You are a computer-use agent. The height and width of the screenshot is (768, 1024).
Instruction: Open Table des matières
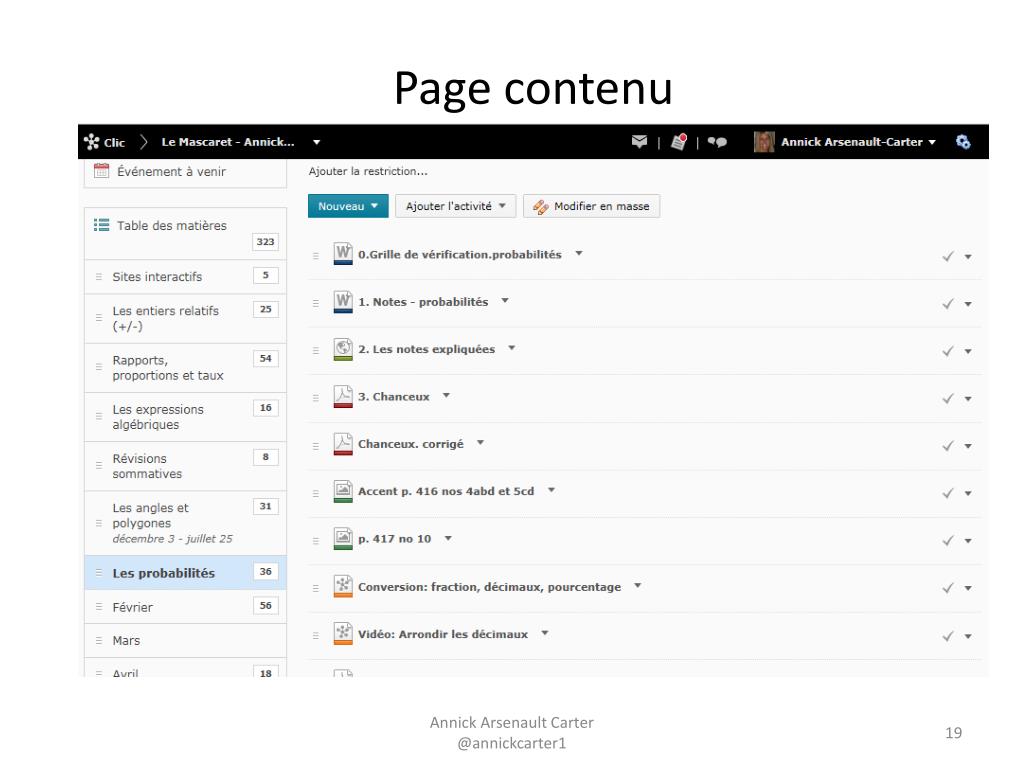172,225
